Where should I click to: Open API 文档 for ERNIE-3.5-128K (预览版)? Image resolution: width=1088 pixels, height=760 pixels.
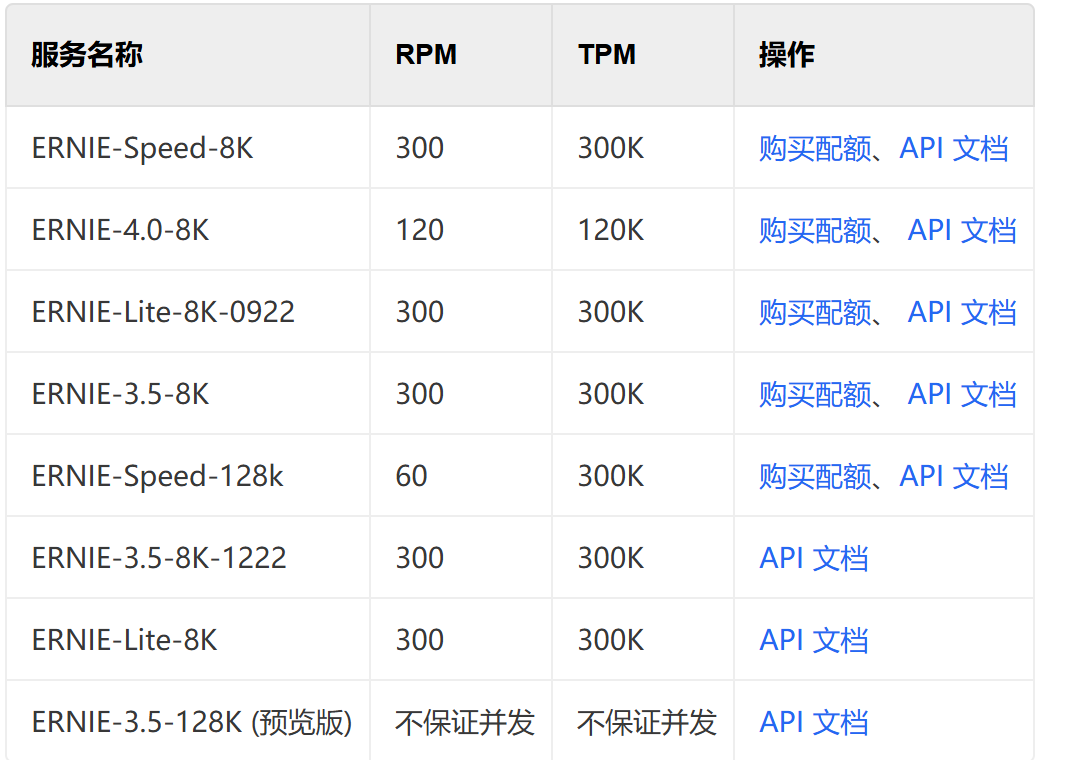click(x=813, y=722)
